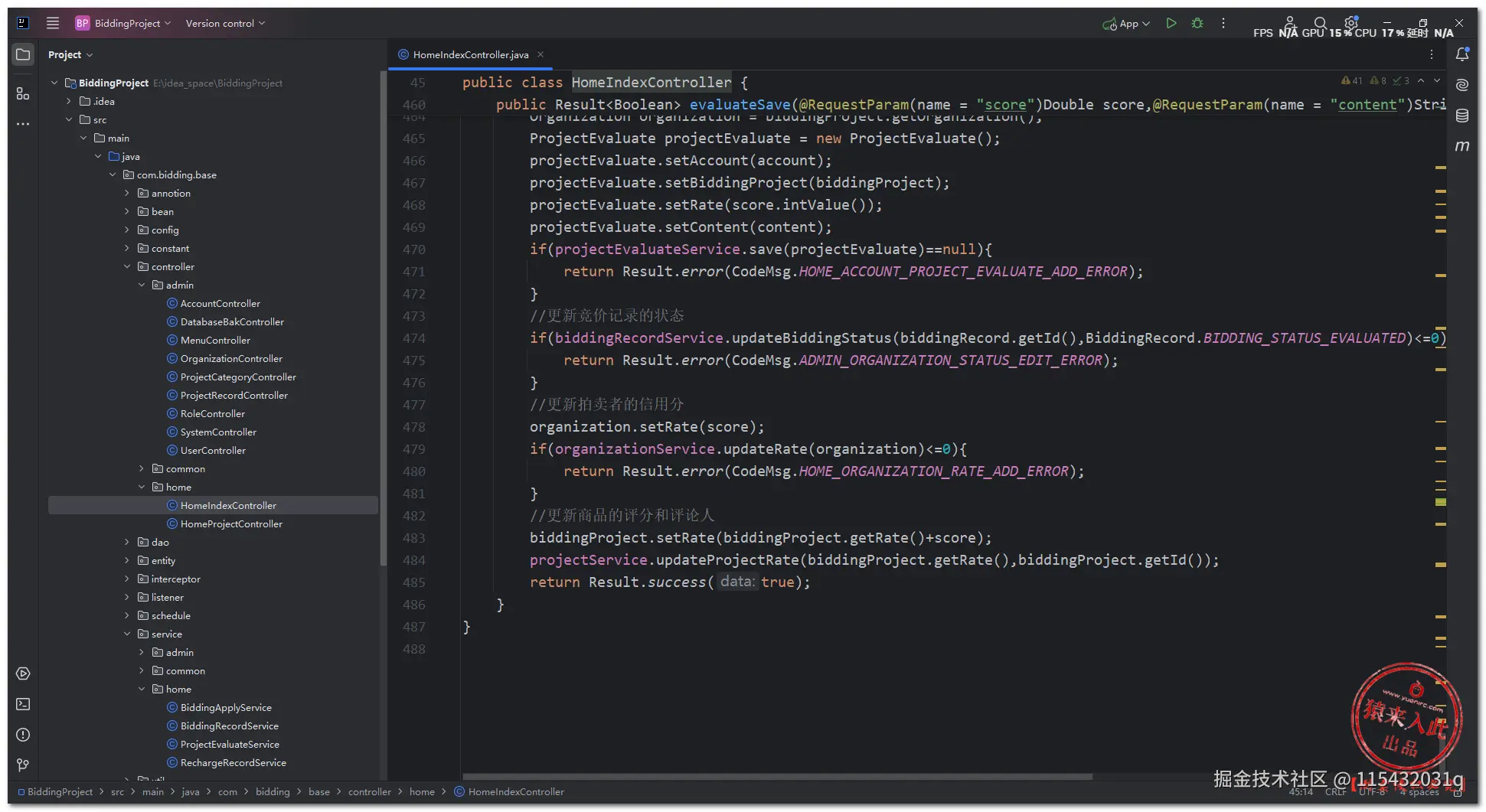Expand the entity package
The image size is (1486, 812).
pyautogui.click(x=127, y=560)
